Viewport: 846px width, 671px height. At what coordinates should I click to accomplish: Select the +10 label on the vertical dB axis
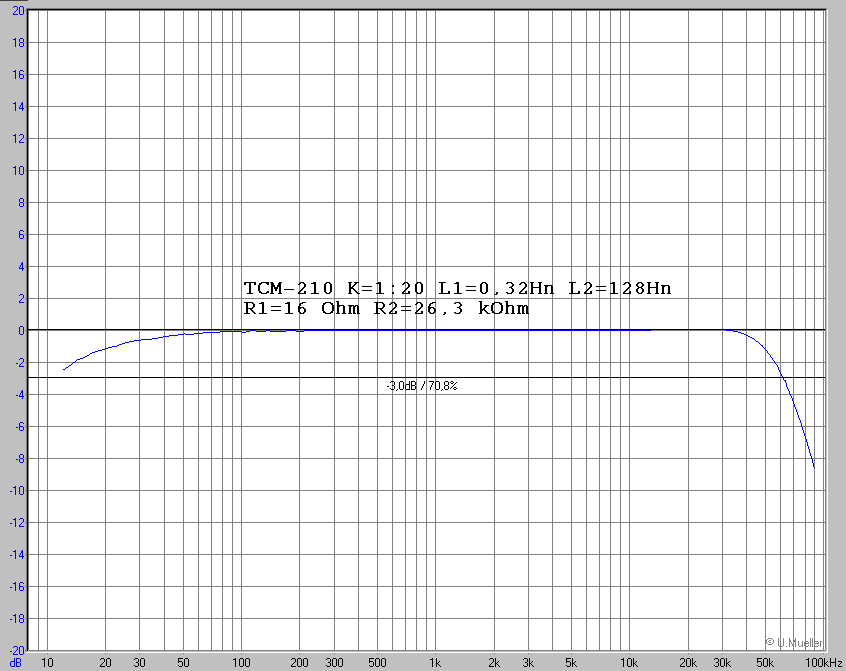click(x=18, y=170)
